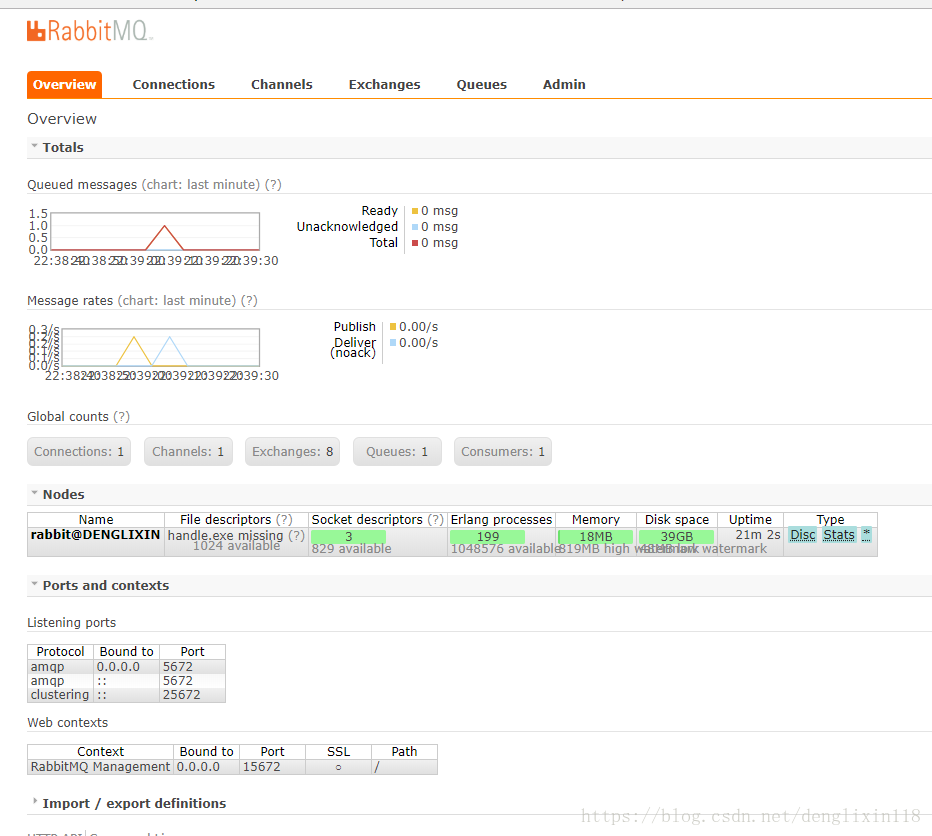932x836 pixels.
Task: Select the '829 available' sockets text
Action: (351, 549)
